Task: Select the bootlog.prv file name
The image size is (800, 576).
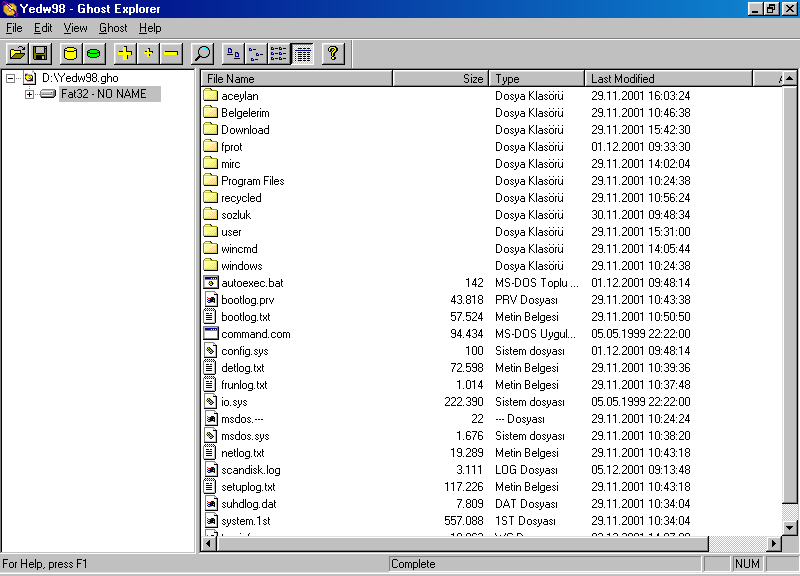Action: pyautogui.click(x=248, y=299)
